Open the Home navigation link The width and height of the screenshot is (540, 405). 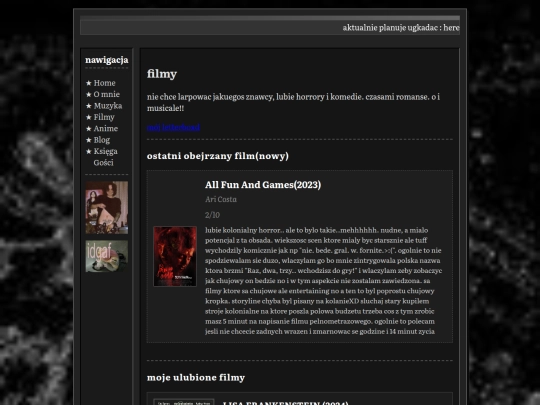104,83
